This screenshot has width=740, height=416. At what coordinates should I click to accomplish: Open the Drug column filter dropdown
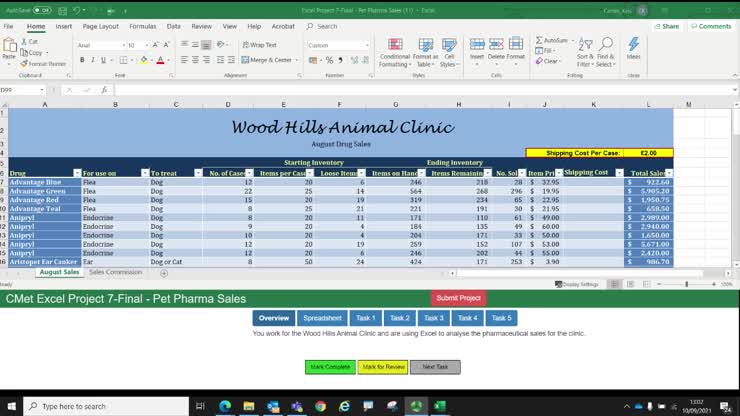(x=77, y=173)
